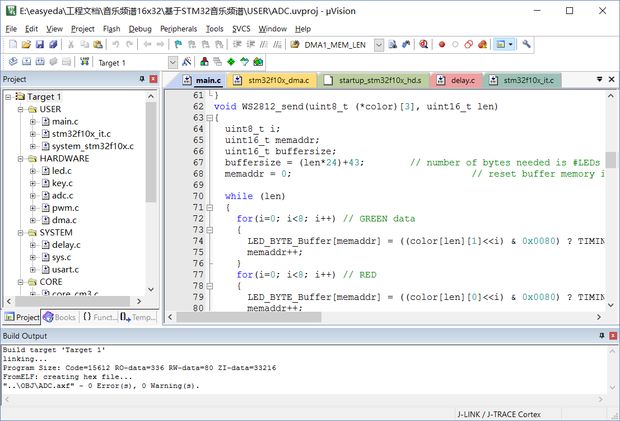Click the Window layout toolbar icon
Viewport: 620px width, 421px height.
pyautogui.click(x=501, y=44)
